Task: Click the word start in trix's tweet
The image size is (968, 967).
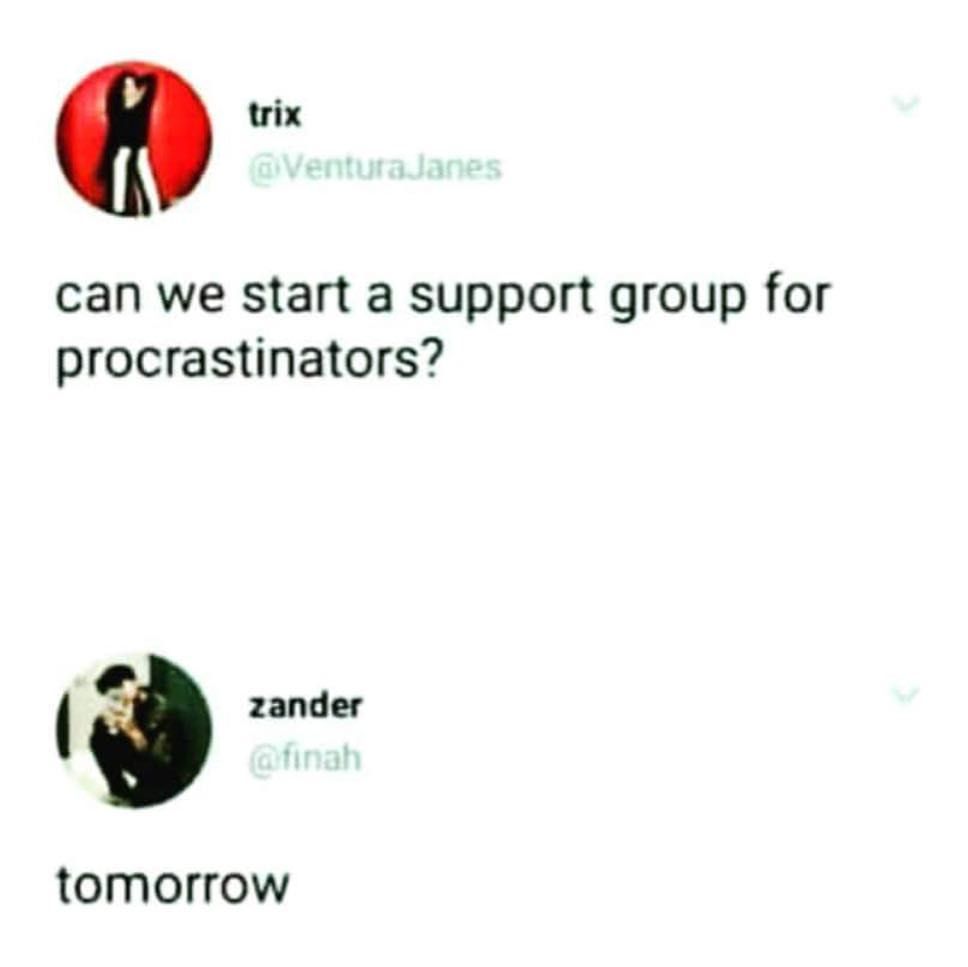Action: pyautogui.click(x=295, y=295)
